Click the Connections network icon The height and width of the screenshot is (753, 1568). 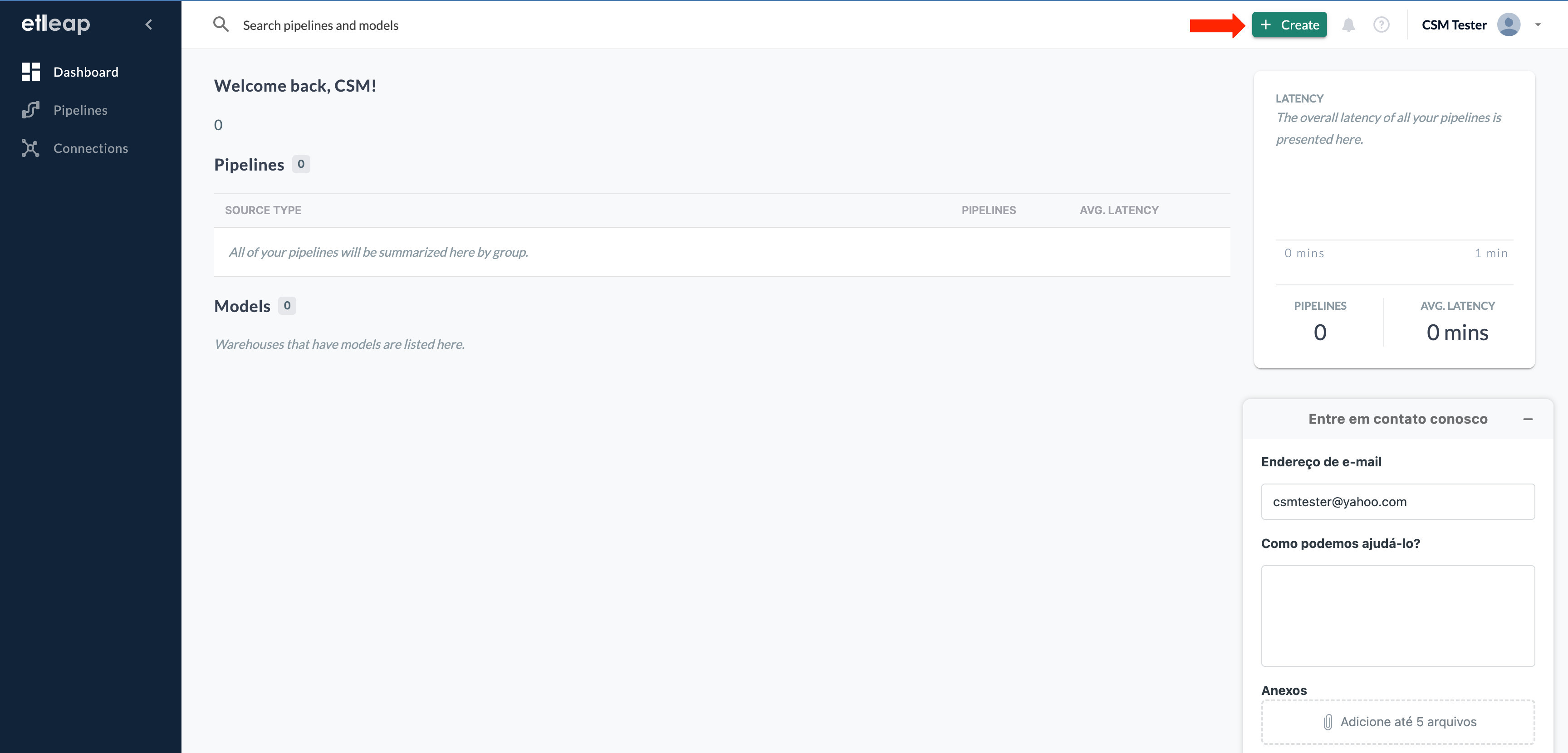point(30,148)
